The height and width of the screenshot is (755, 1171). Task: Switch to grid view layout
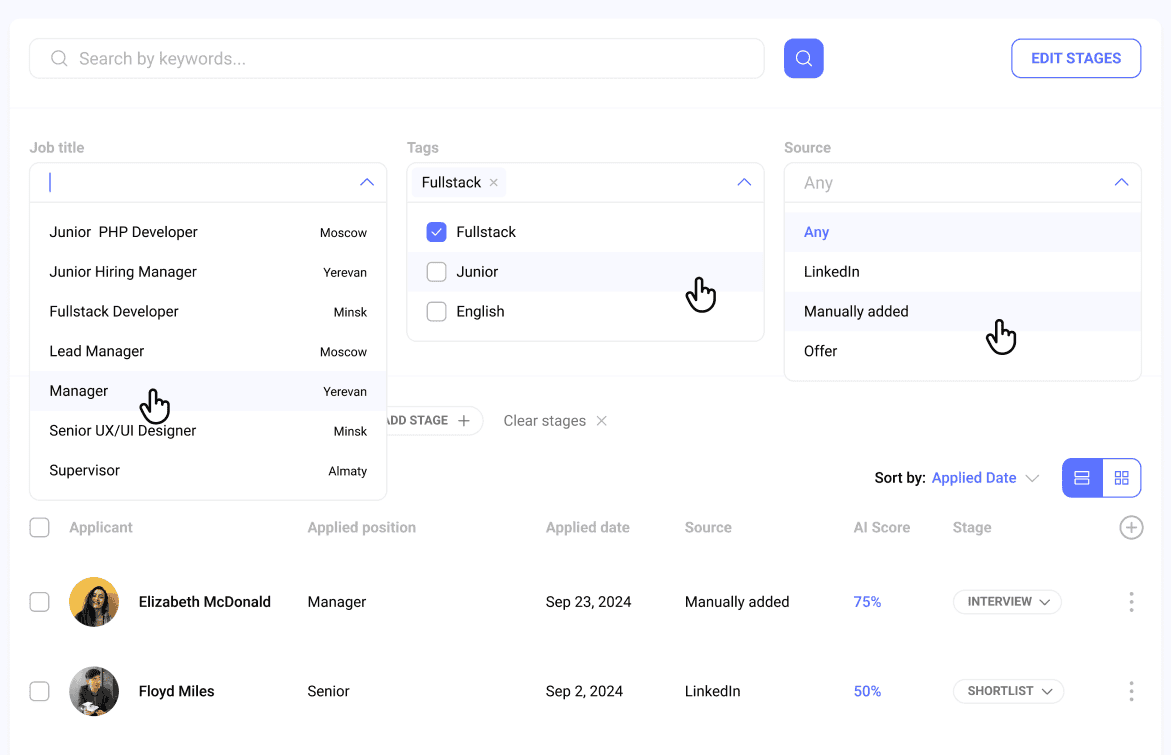(x=1121, y=477)
